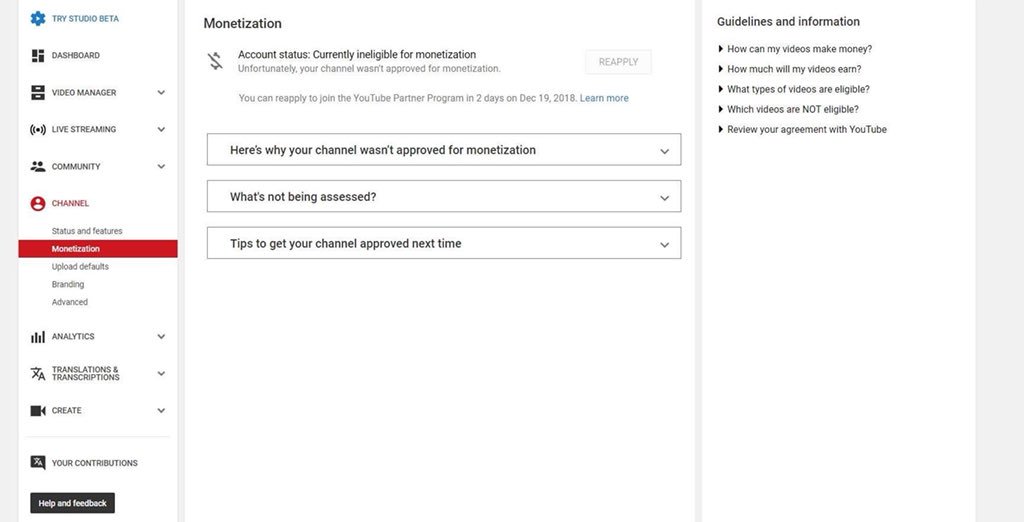Open the Branding settings page
The width and height of the screenshot is (1024, 522).
[68, 284]
